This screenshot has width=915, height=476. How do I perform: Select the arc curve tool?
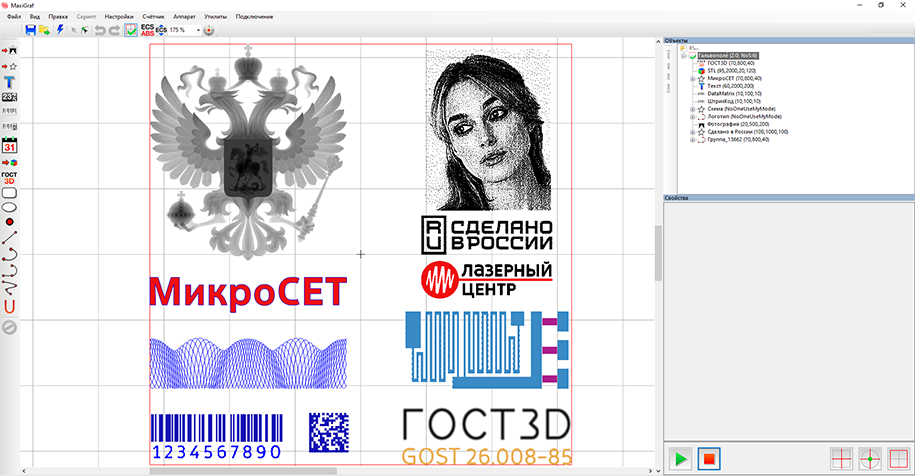[9, 253]
